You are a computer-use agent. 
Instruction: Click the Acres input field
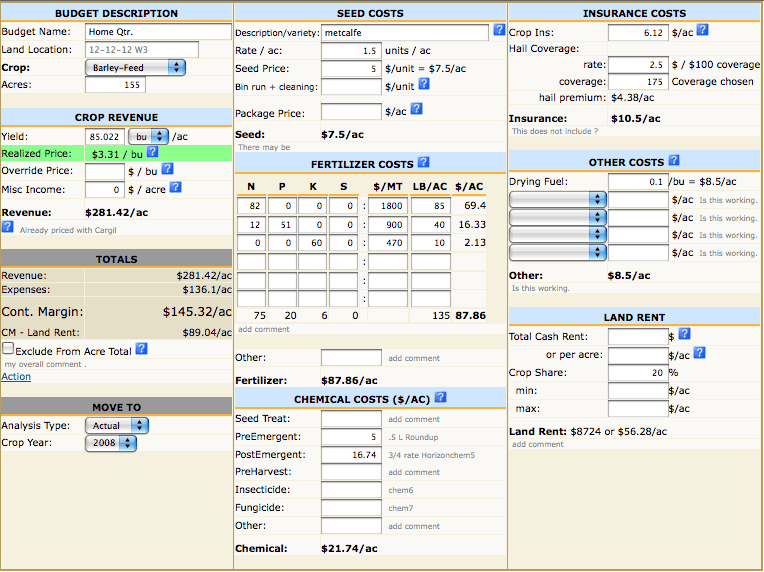[115, 85]
